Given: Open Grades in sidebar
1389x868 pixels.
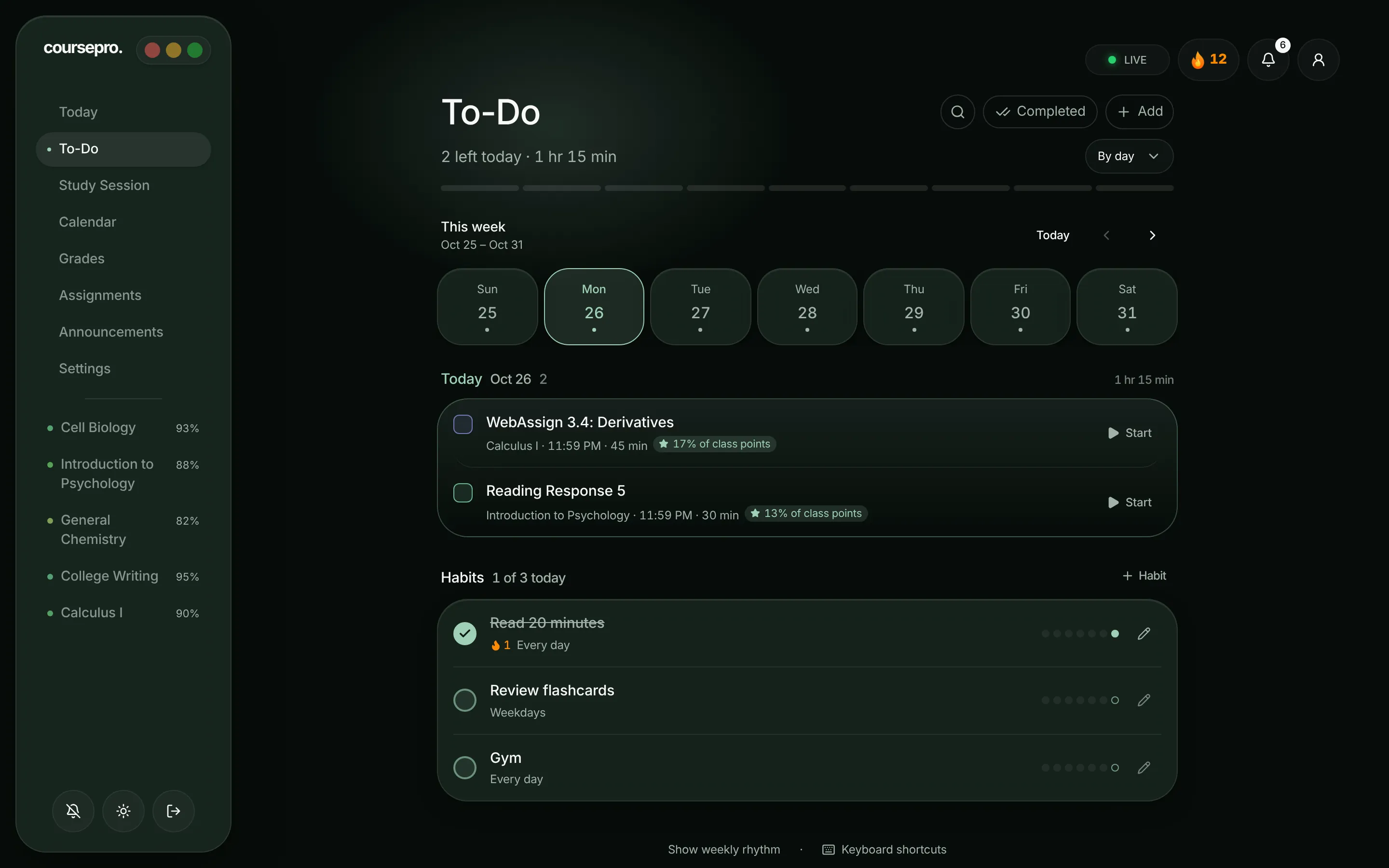Looking at the screenshot, I should [123, 259].
